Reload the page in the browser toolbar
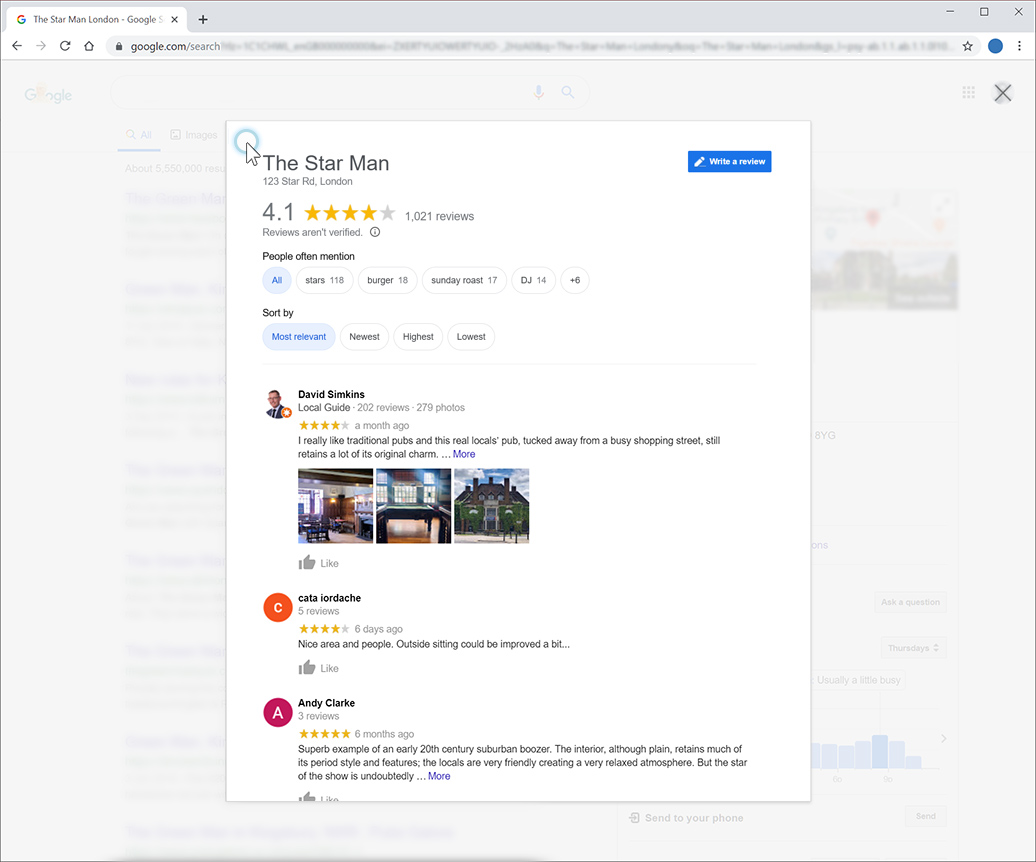The height and width of the screenshot is (862, 1036). tap(65, 46)
